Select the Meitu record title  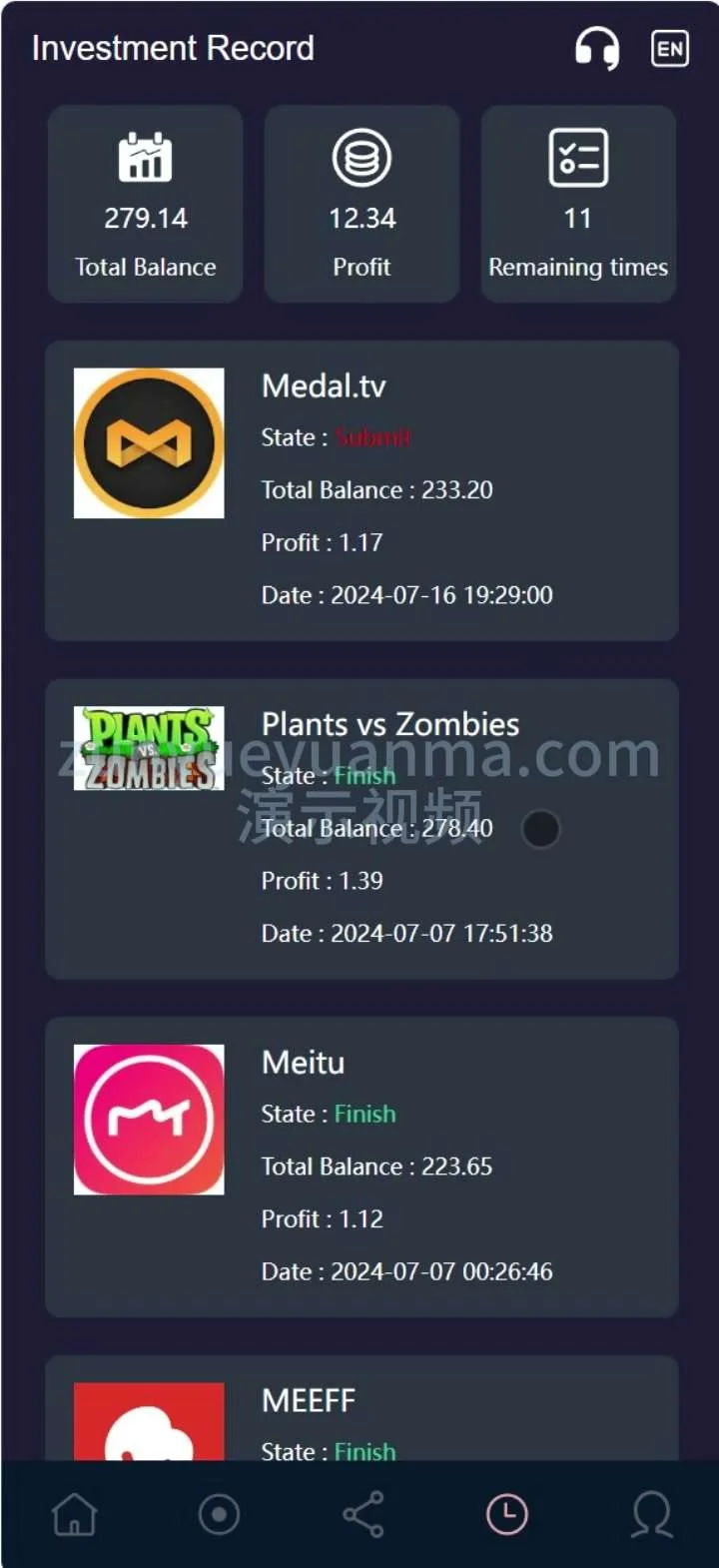coord(303,1063)
